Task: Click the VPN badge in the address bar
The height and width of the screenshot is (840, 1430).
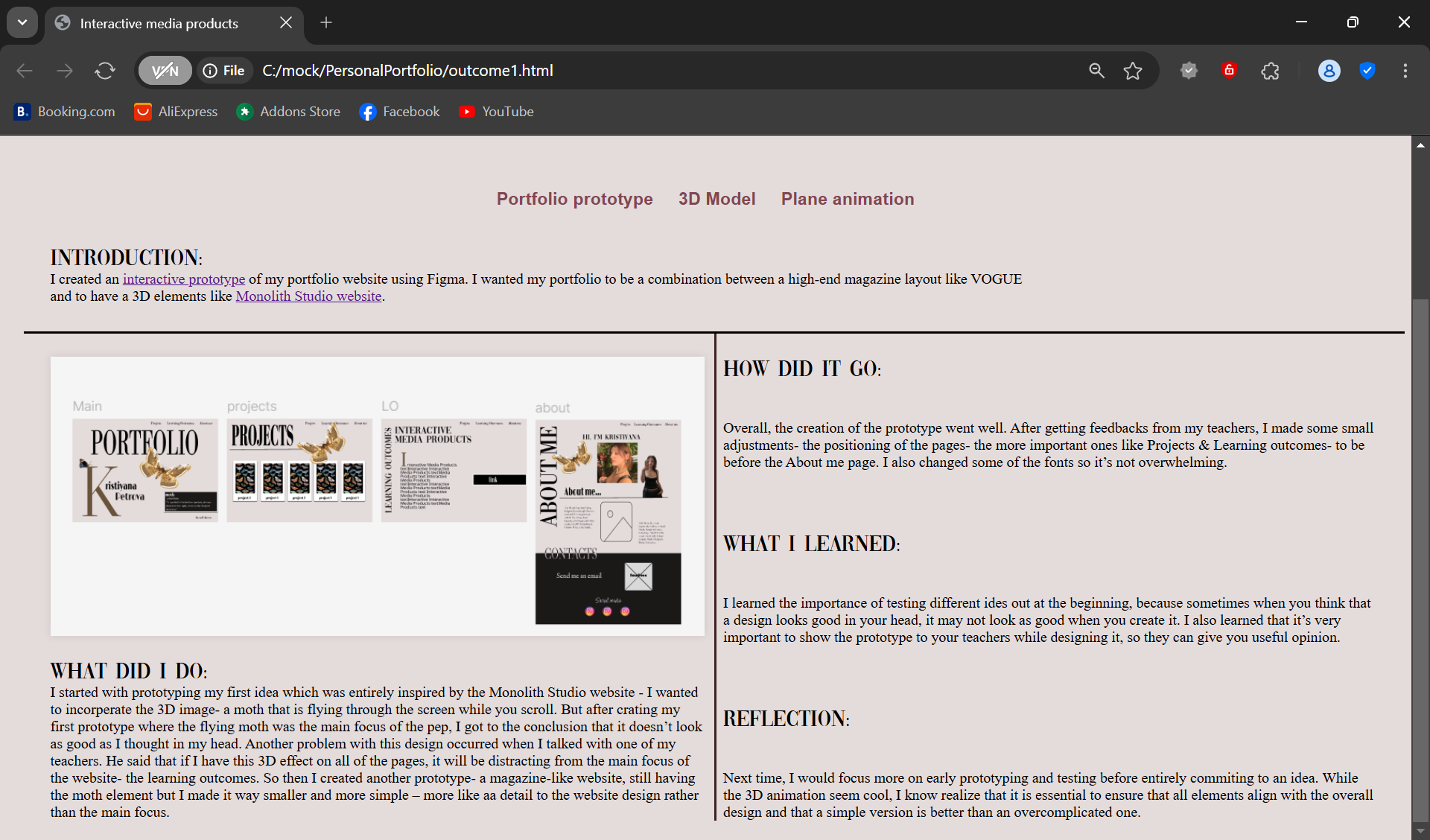Action: pos(164,71)
